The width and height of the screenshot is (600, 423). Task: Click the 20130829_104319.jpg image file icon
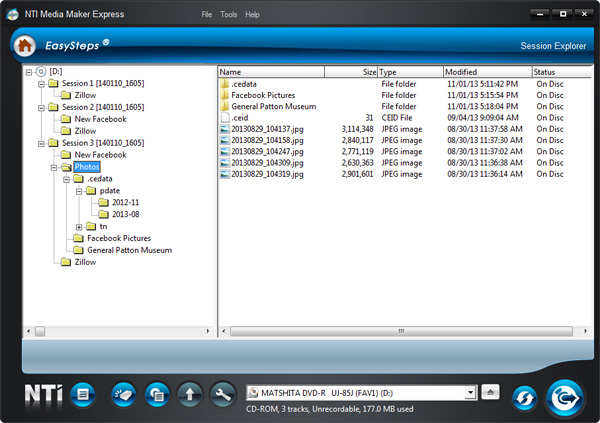coord(225,174)
